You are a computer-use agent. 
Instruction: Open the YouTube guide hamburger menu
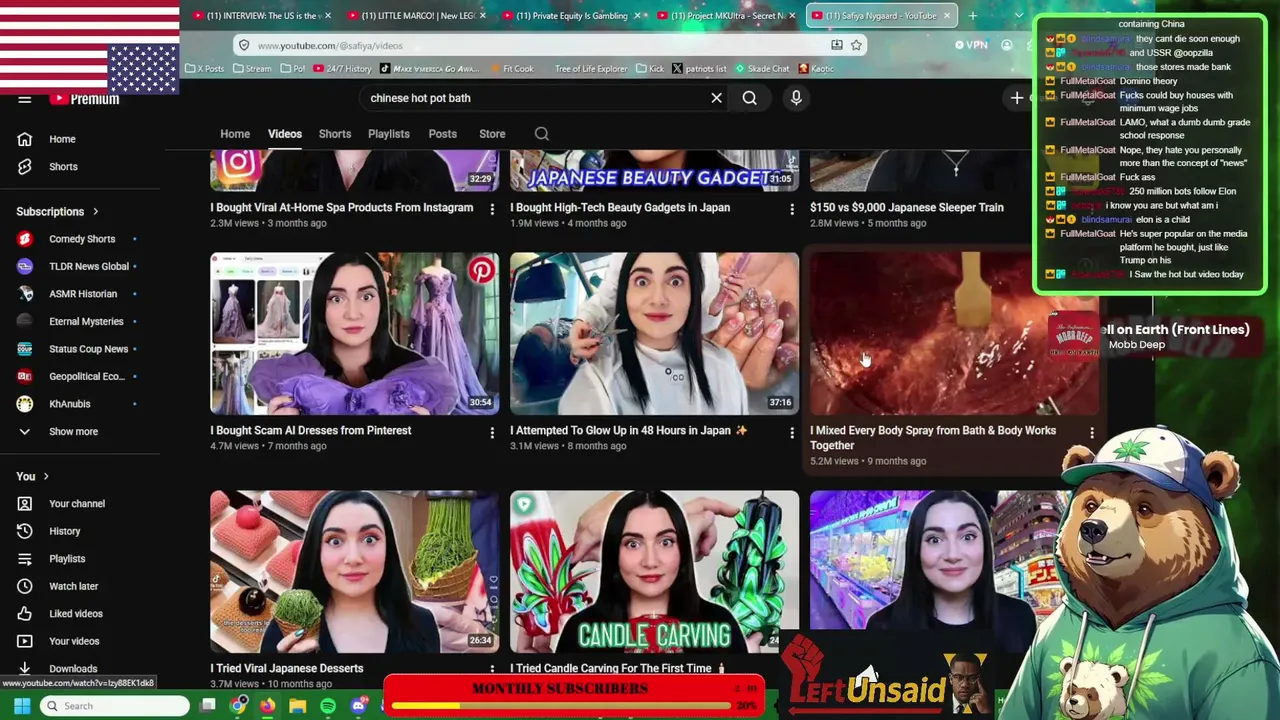24,99
